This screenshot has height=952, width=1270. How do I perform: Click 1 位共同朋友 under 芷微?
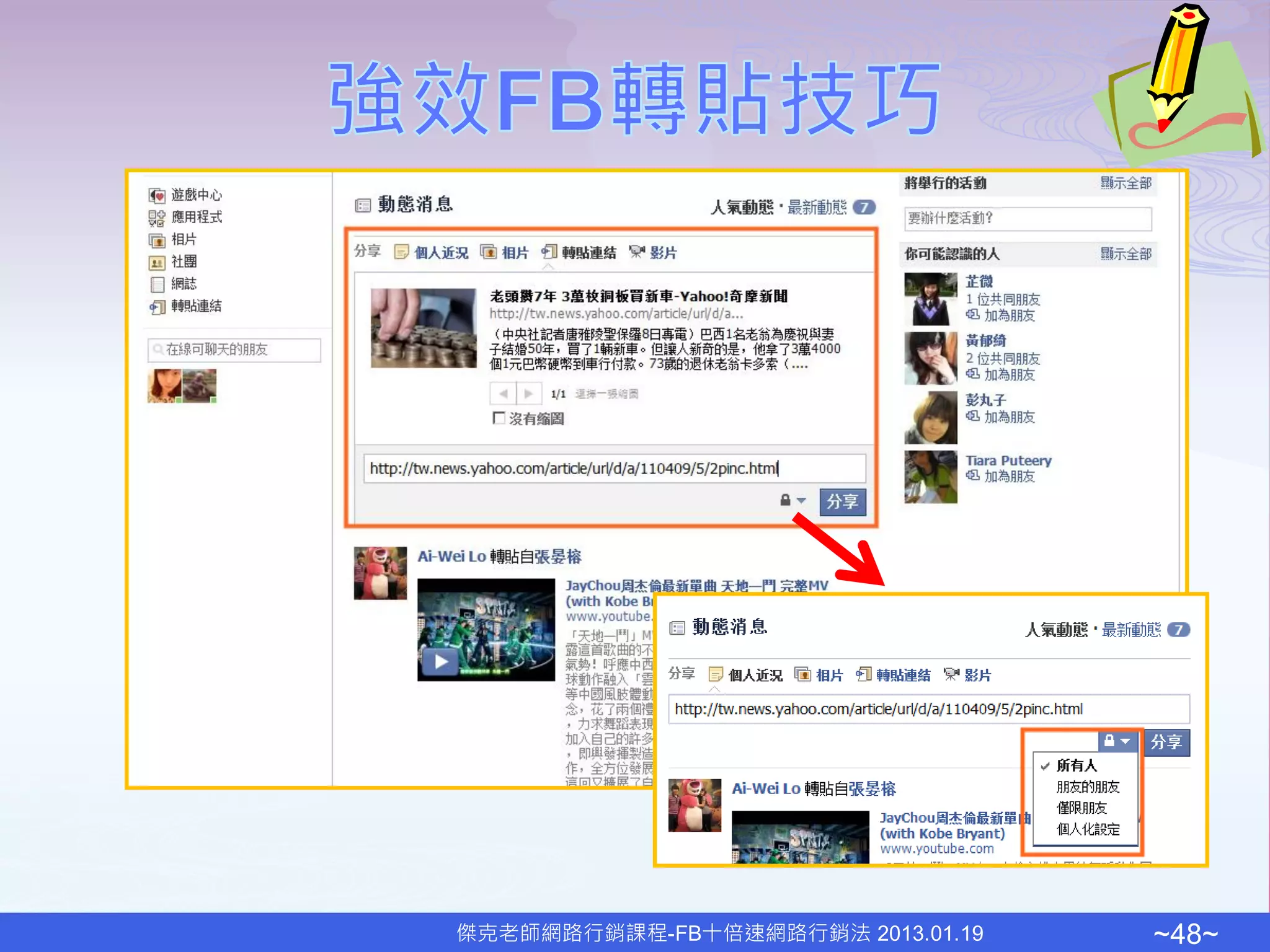tap(1003, 299)
